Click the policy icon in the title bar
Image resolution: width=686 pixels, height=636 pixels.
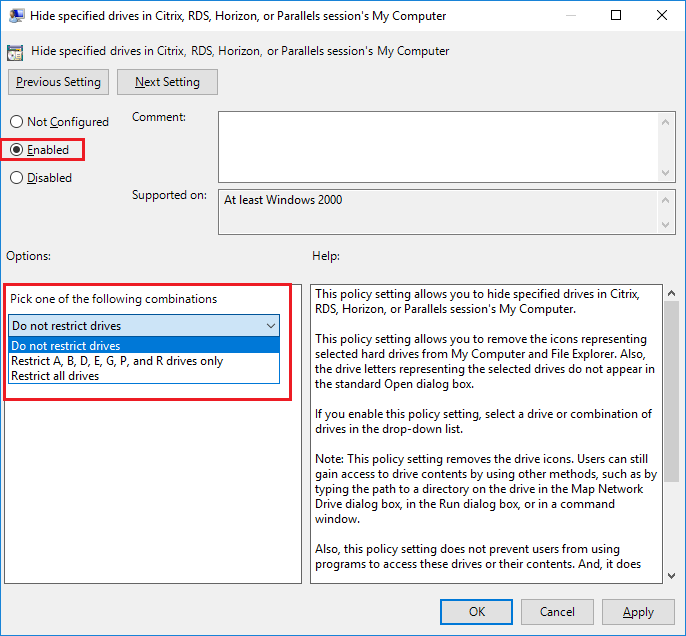(x=17, y=16)
